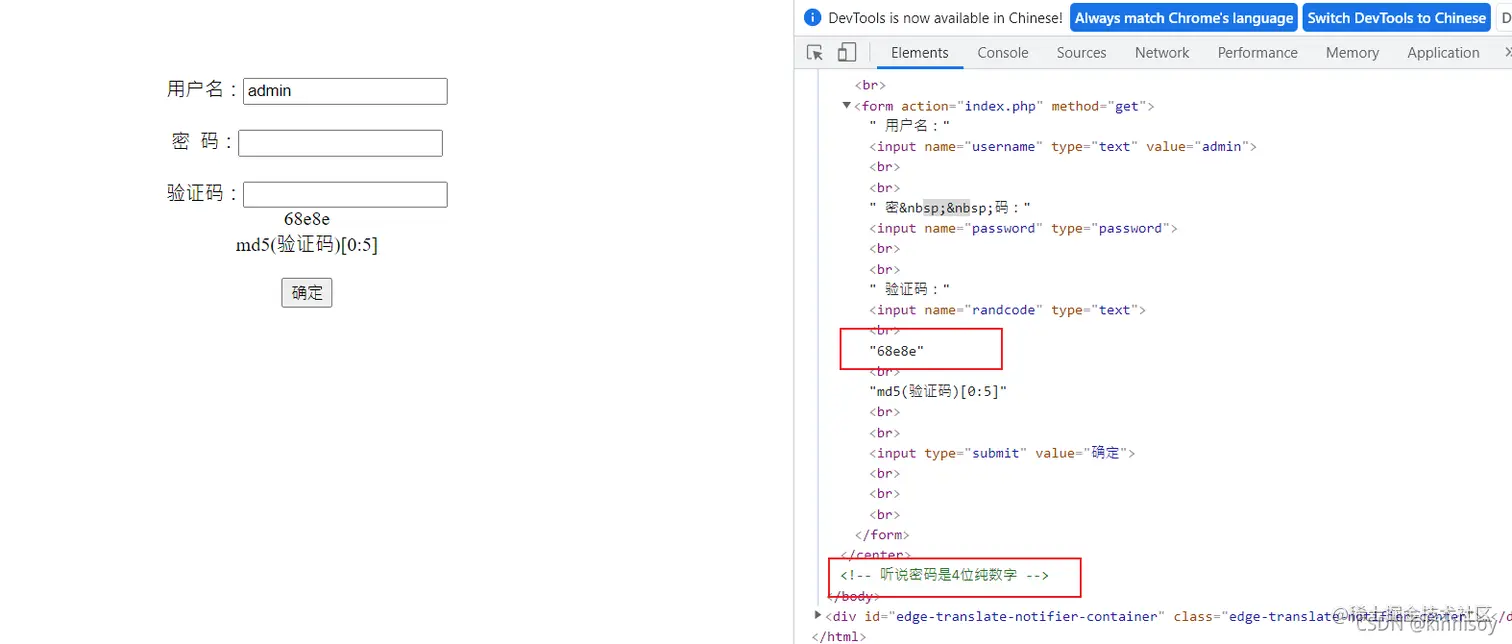Image resolution: width=1512 pixels, height=644 pixels.
Task: Select the " 验证码：" text node in DOM
Action: [x=910, y=290]
